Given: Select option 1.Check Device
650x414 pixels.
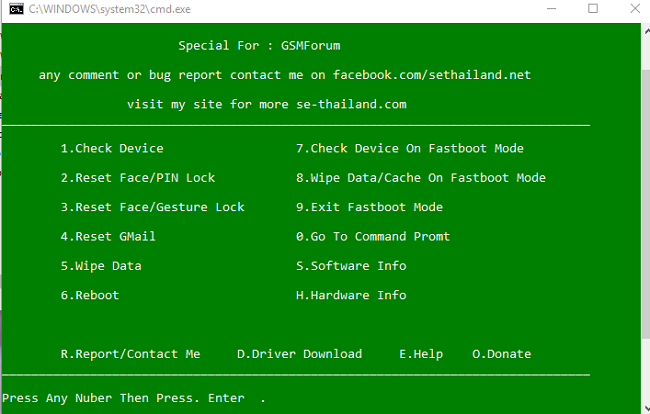Looking at the screenshot, I should tap(112, 149).
